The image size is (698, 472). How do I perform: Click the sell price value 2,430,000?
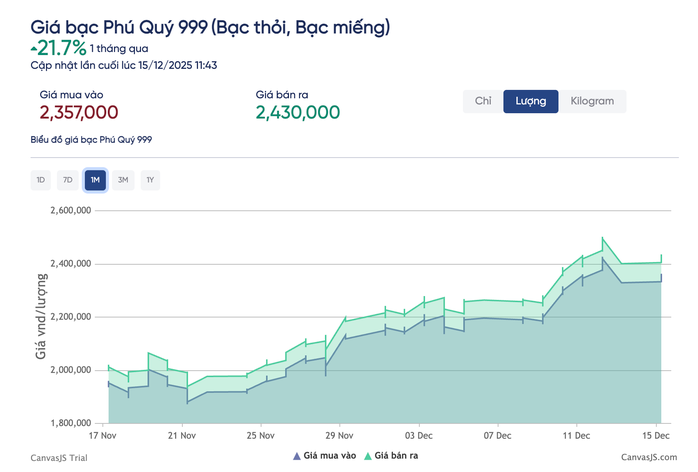tap(297, 112)
